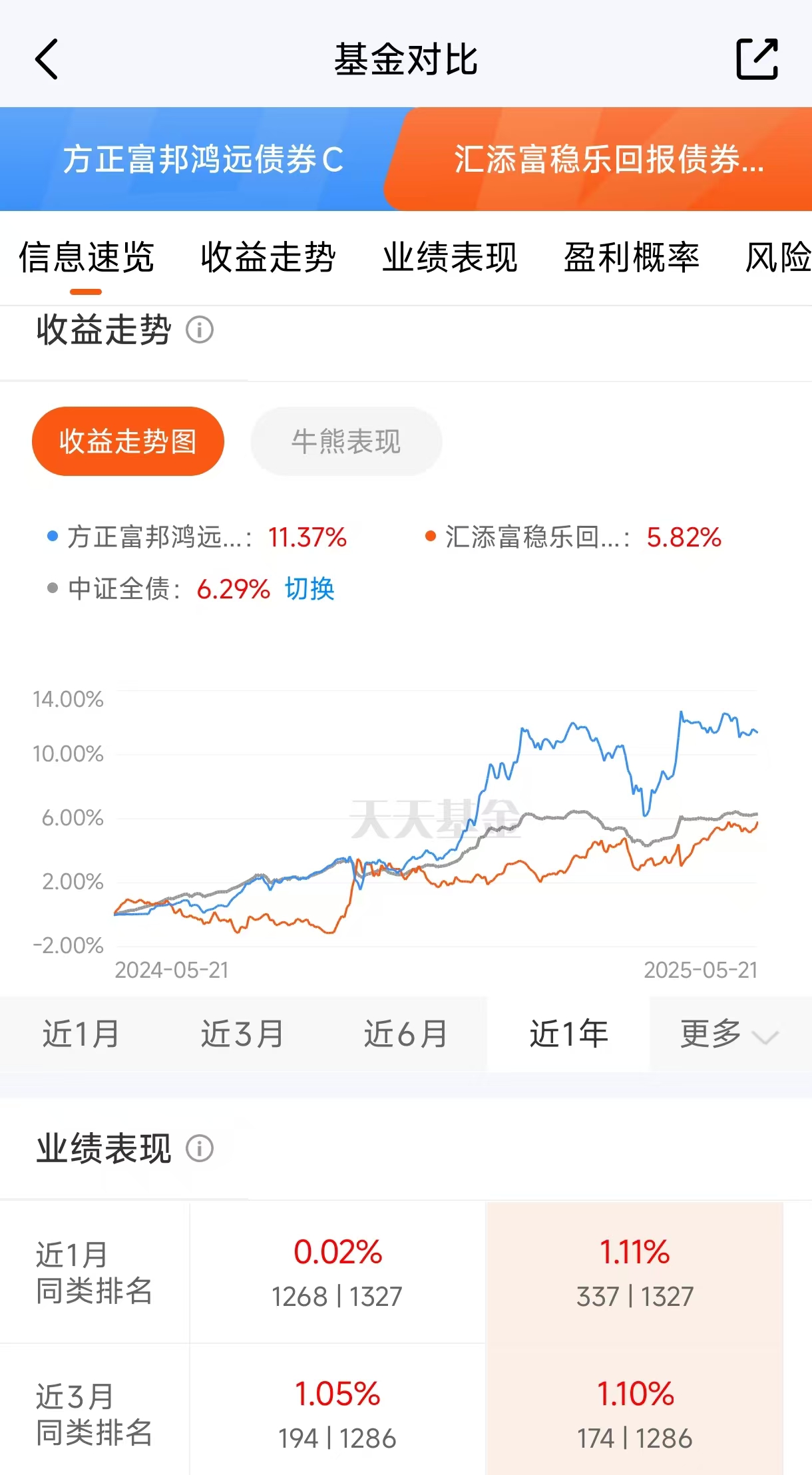812x1475 pixels.
Task: Select the 收益走势图 toggle button
Action: [x=128, y=441]
